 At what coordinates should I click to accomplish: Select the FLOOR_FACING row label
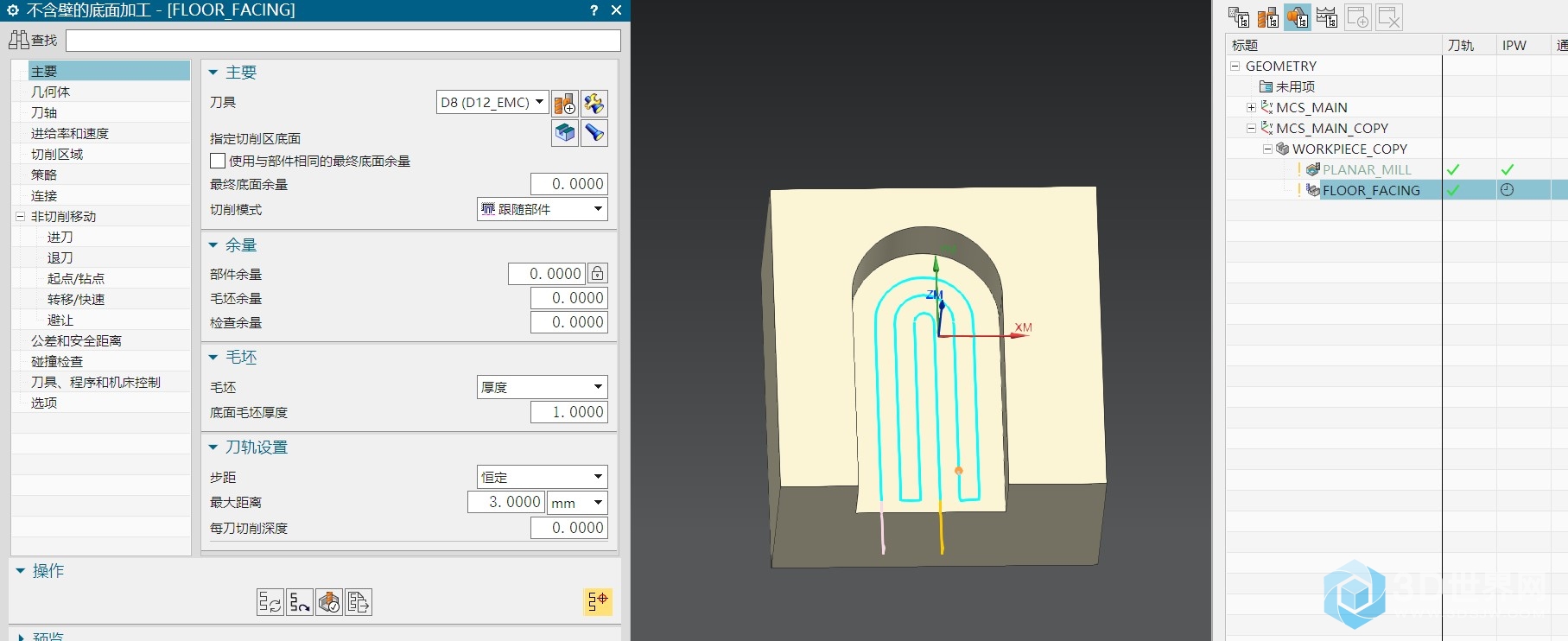tap(1371, 190)
